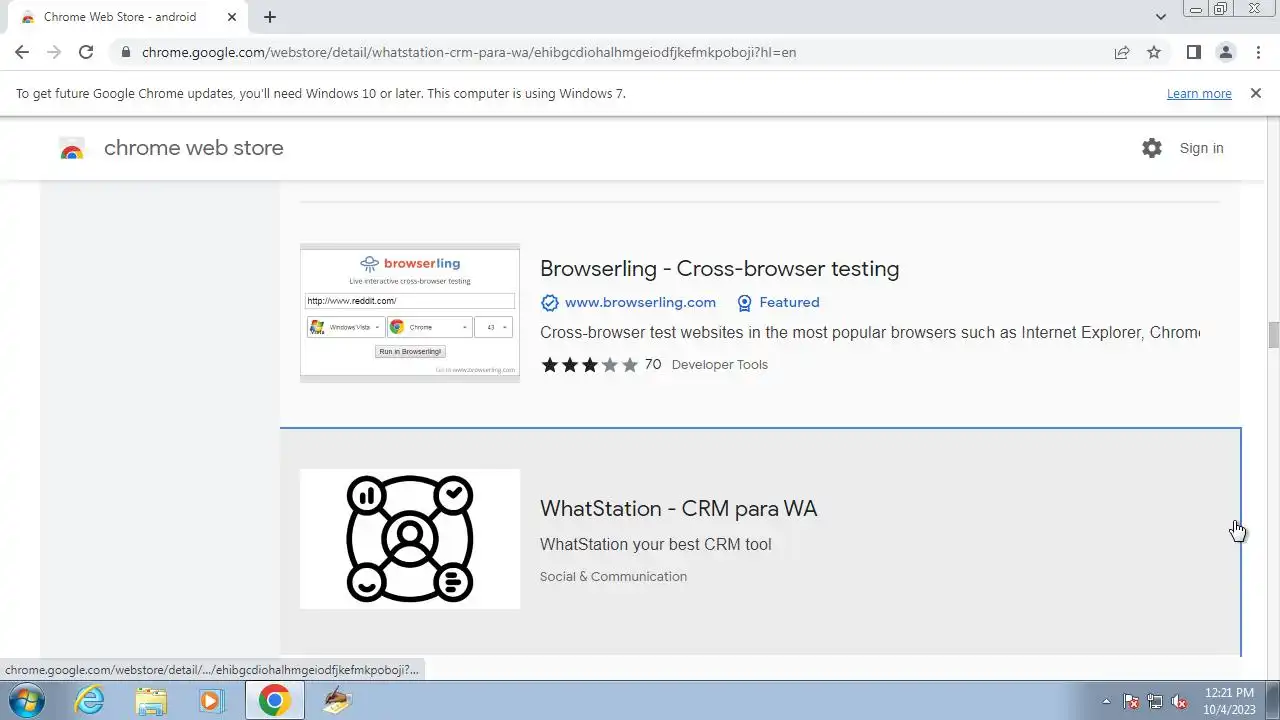1280x720 pixels.
Task: Click the Developer Tools category text
Action: pyautogui.click(x=720, y=364)
